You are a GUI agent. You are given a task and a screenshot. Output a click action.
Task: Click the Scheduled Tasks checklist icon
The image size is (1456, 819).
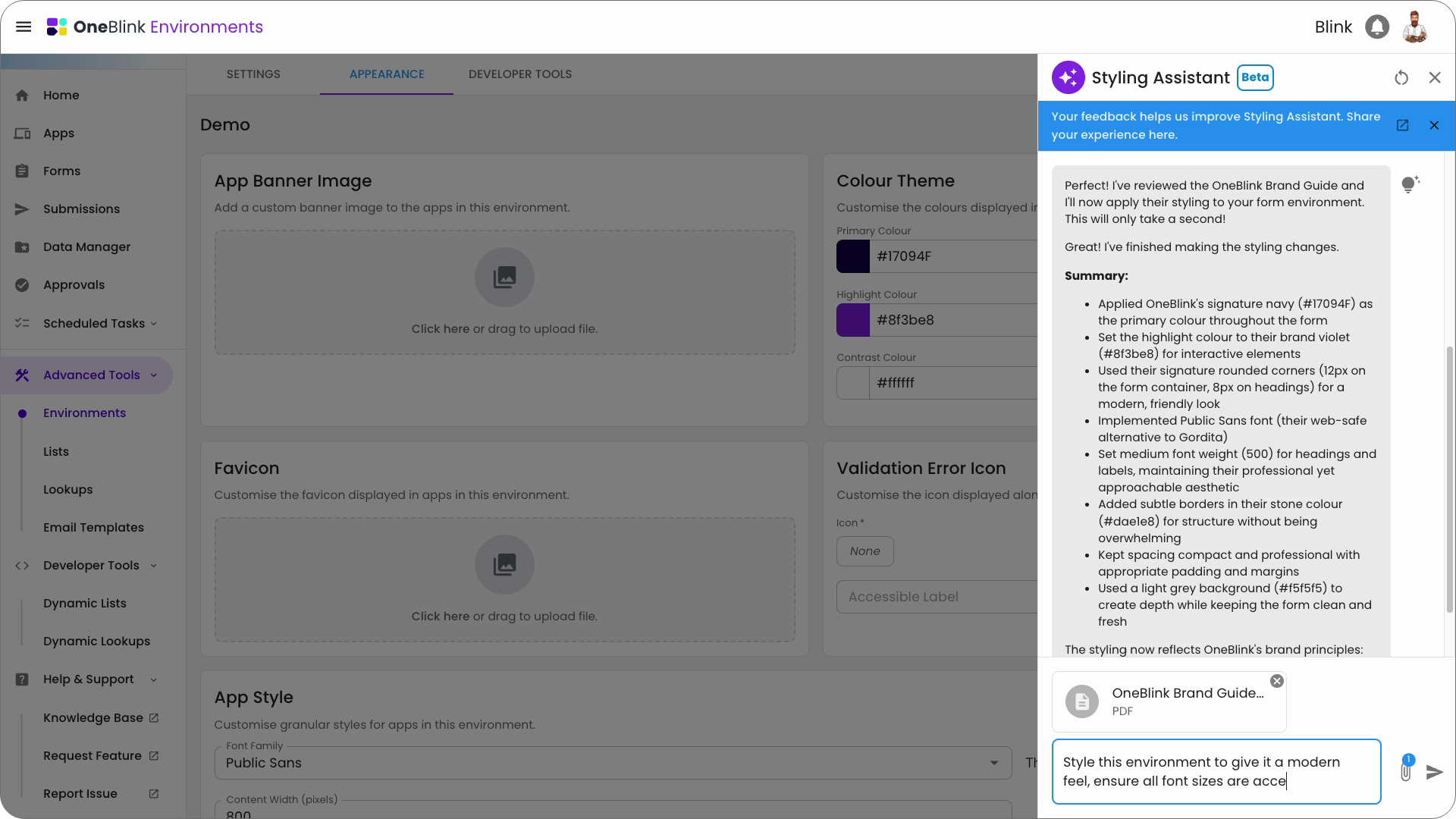(x=22, y=323)
